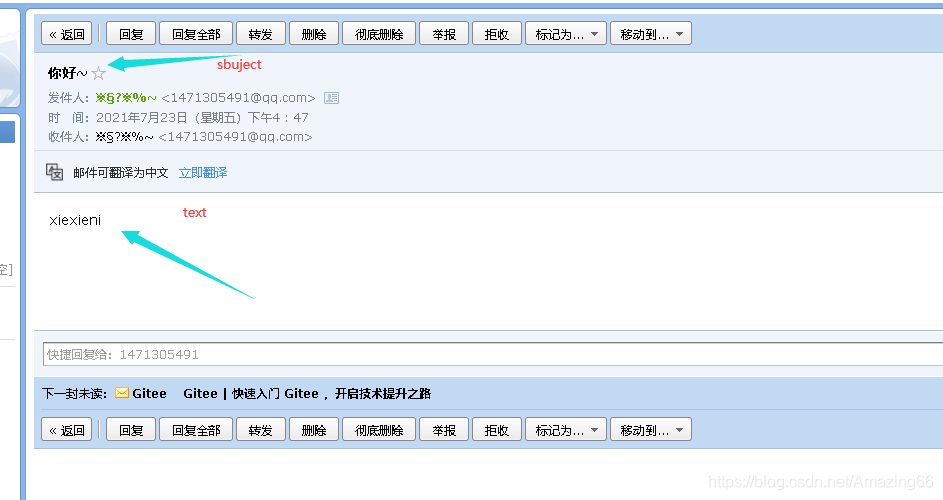The width and height of the screenshot is (943, 500).
Task: Click top 删除 button
Action: (x=314, y=34)
